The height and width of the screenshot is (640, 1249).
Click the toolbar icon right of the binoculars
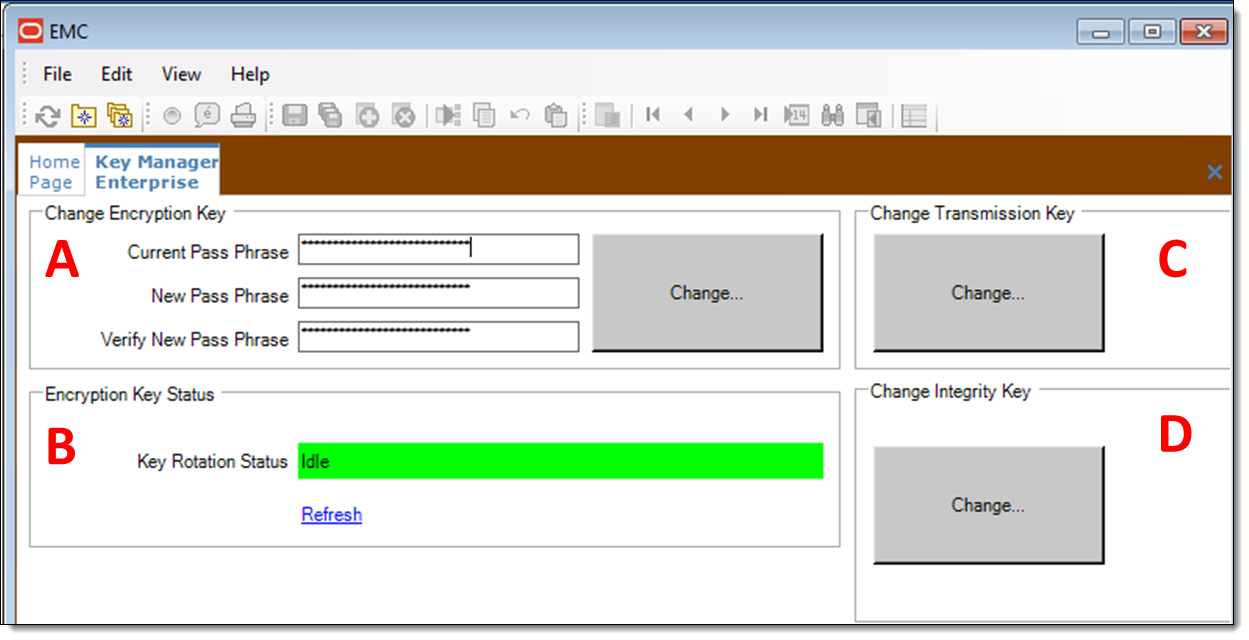(868, 116)
